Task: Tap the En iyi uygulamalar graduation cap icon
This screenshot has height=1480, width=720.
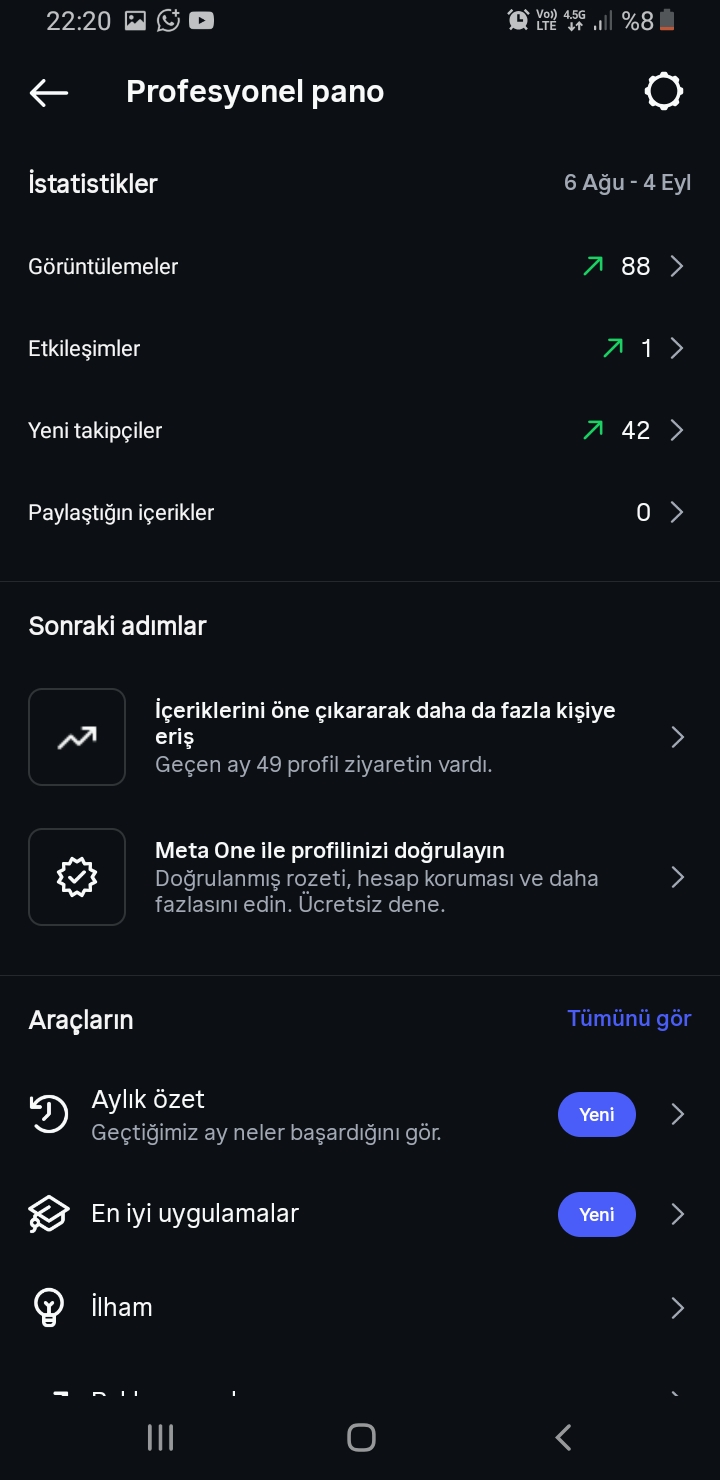Action: tap(49, 1214)
